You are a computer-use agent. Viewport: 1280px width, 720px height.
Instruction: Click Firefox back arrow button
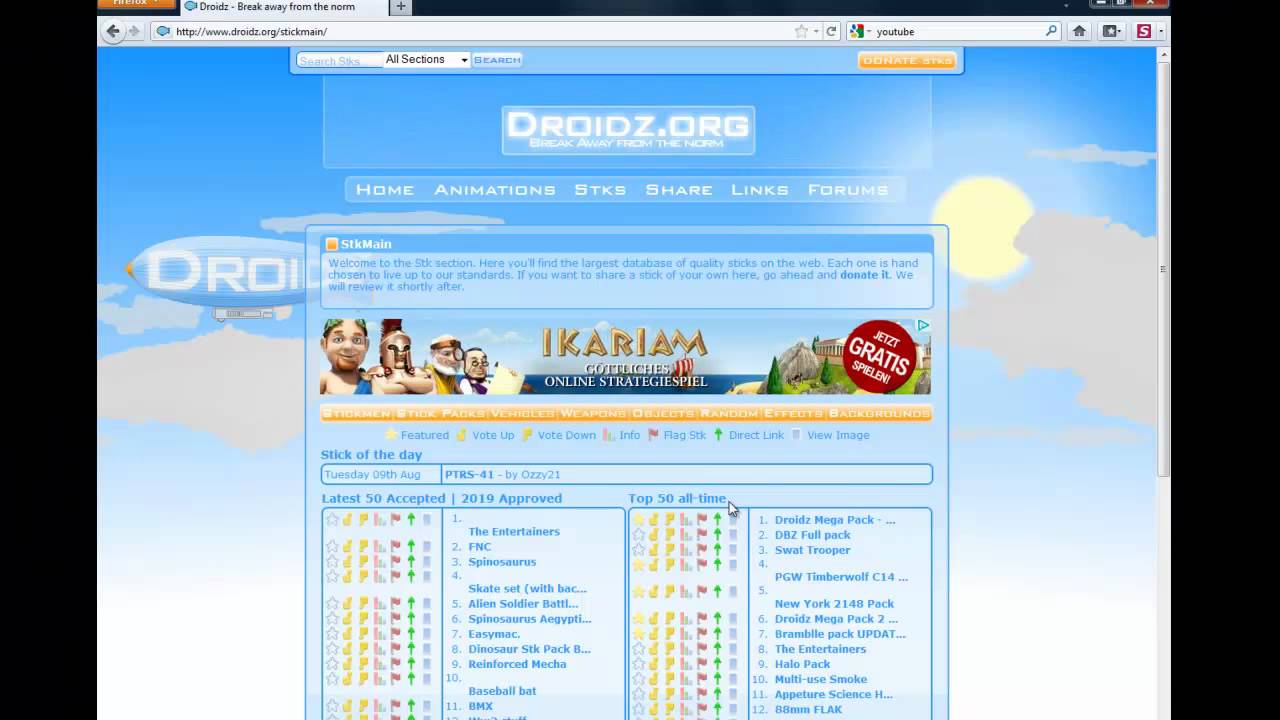click(113, 31)
